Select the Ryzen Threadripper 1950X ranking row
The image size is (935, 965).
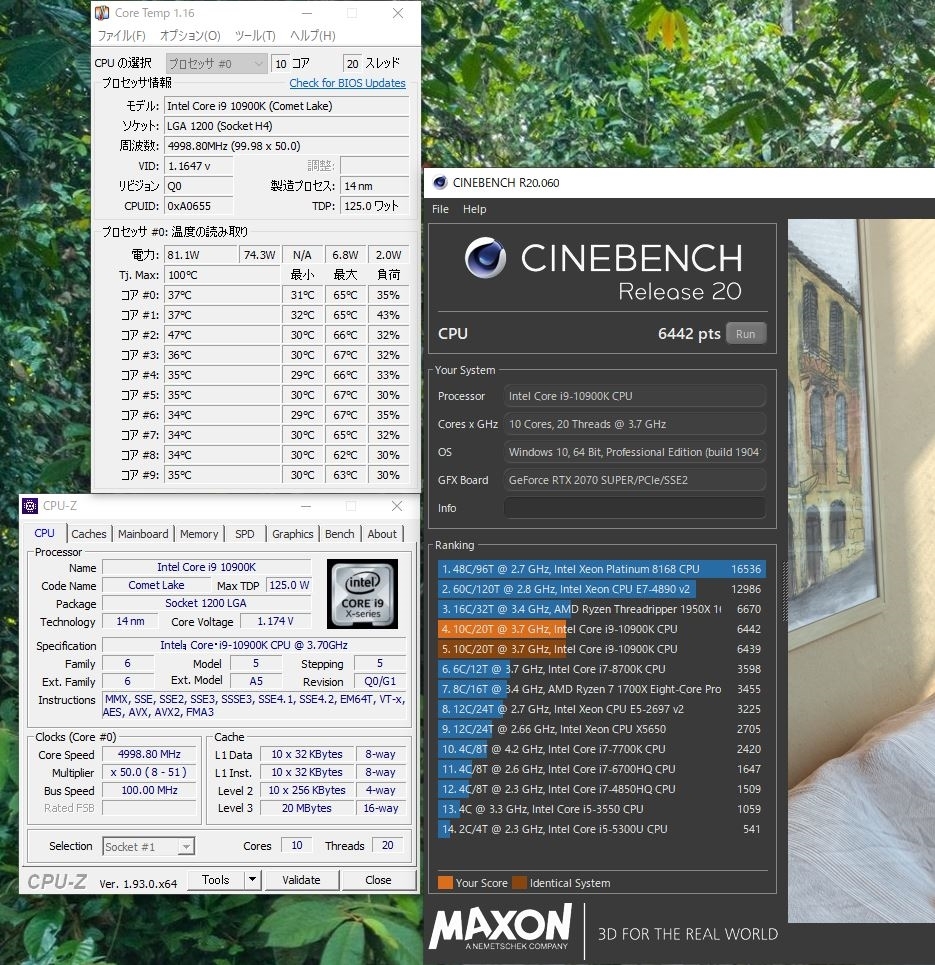pos(601,609)
